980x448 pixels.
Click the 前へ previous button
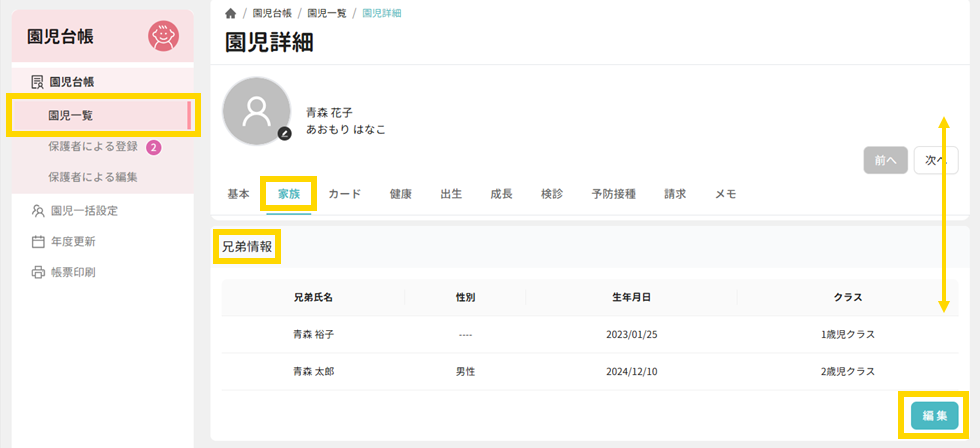885,160
